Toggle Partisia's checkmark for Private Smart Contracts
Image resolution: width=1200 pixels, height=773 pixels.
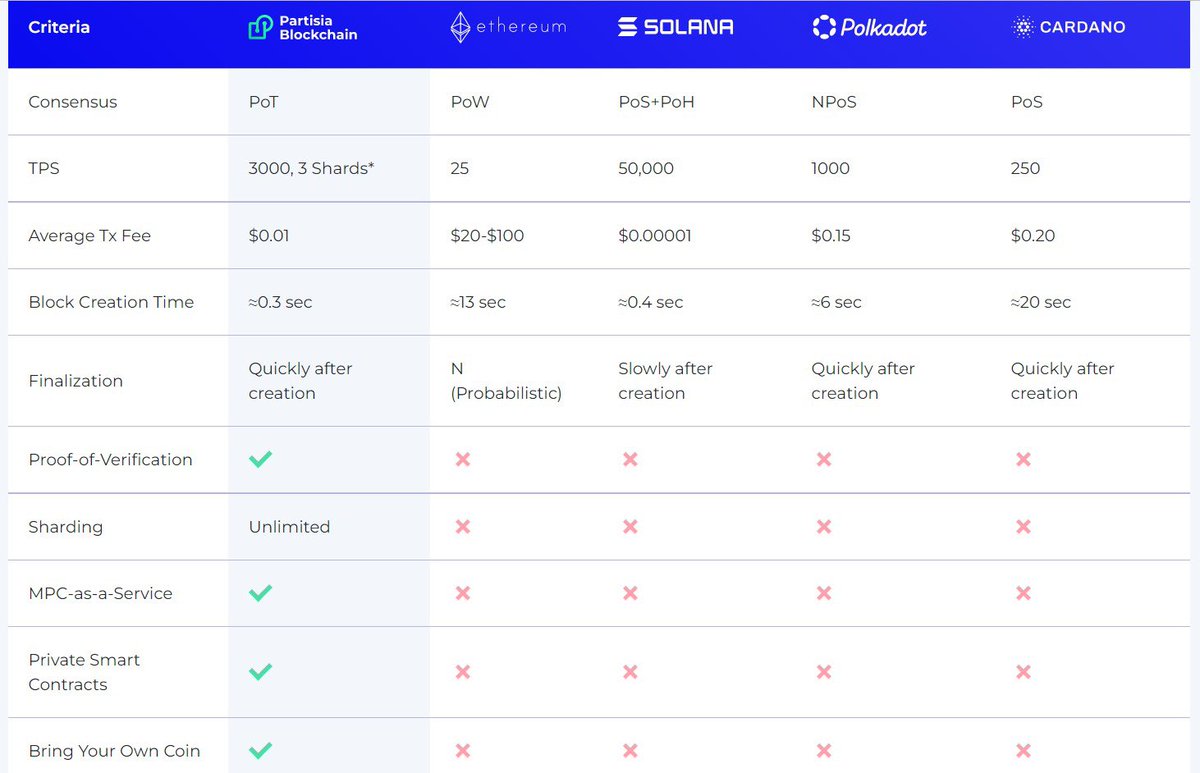pos(260,672)
